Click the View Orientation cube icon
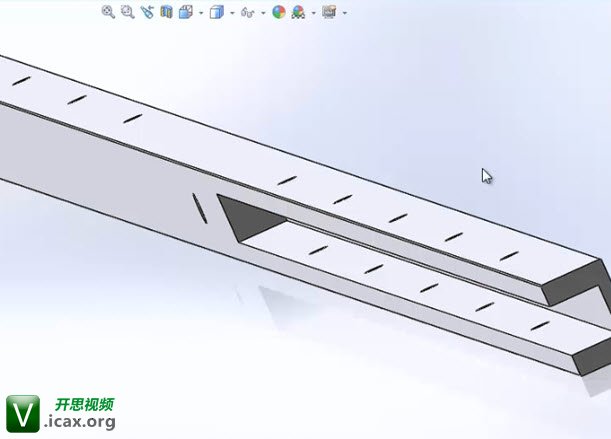This screenshot has height=439, width=611. click(x=186, y=12)
